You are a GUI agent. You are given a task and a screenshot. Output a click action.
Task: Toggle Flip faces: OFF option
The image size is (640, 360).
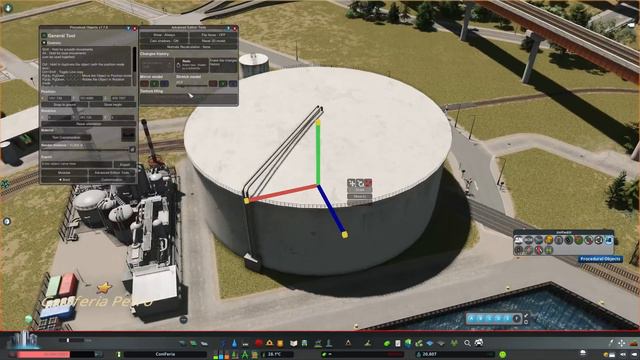[213, 35]
